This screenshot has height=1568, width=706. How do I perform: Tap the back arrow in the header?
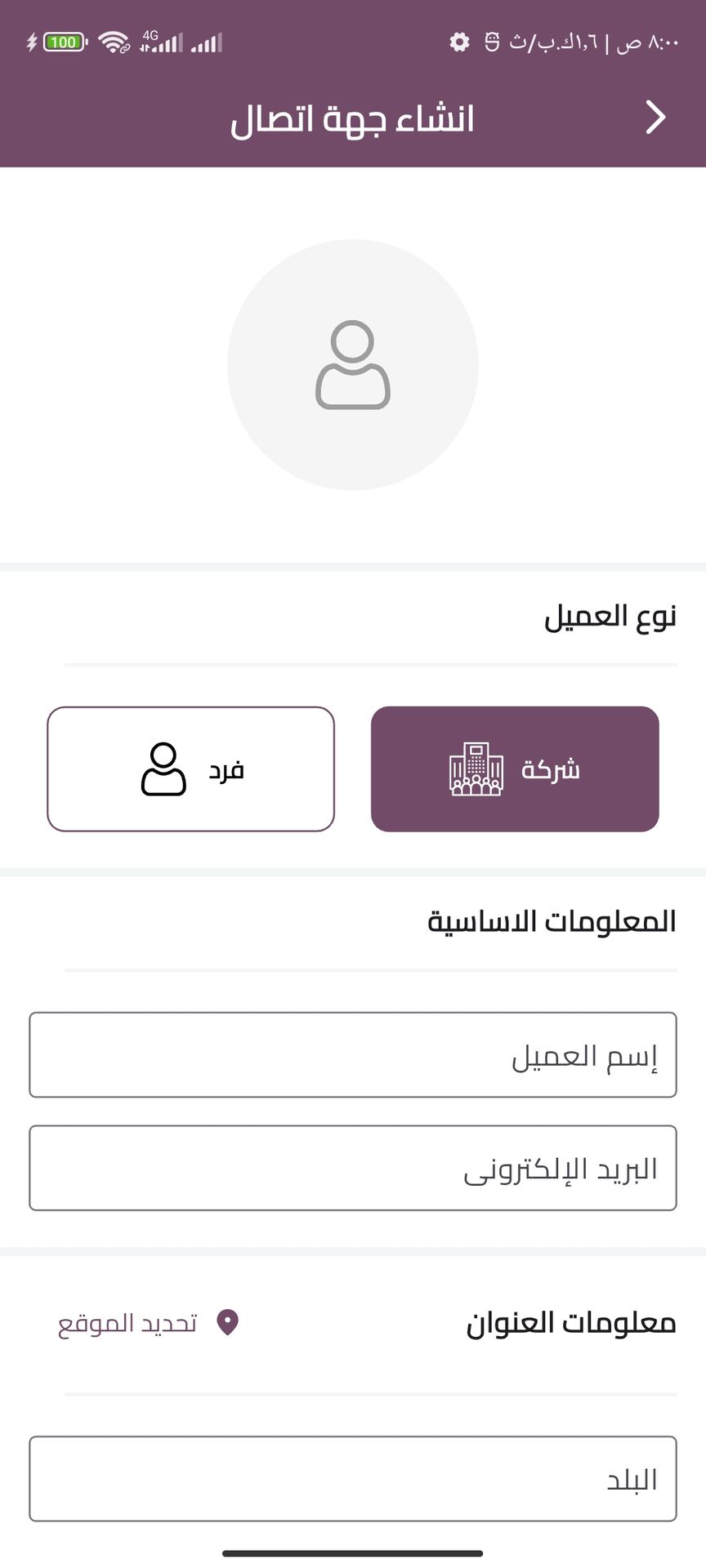pyautogui.click(x=655, y=118)
